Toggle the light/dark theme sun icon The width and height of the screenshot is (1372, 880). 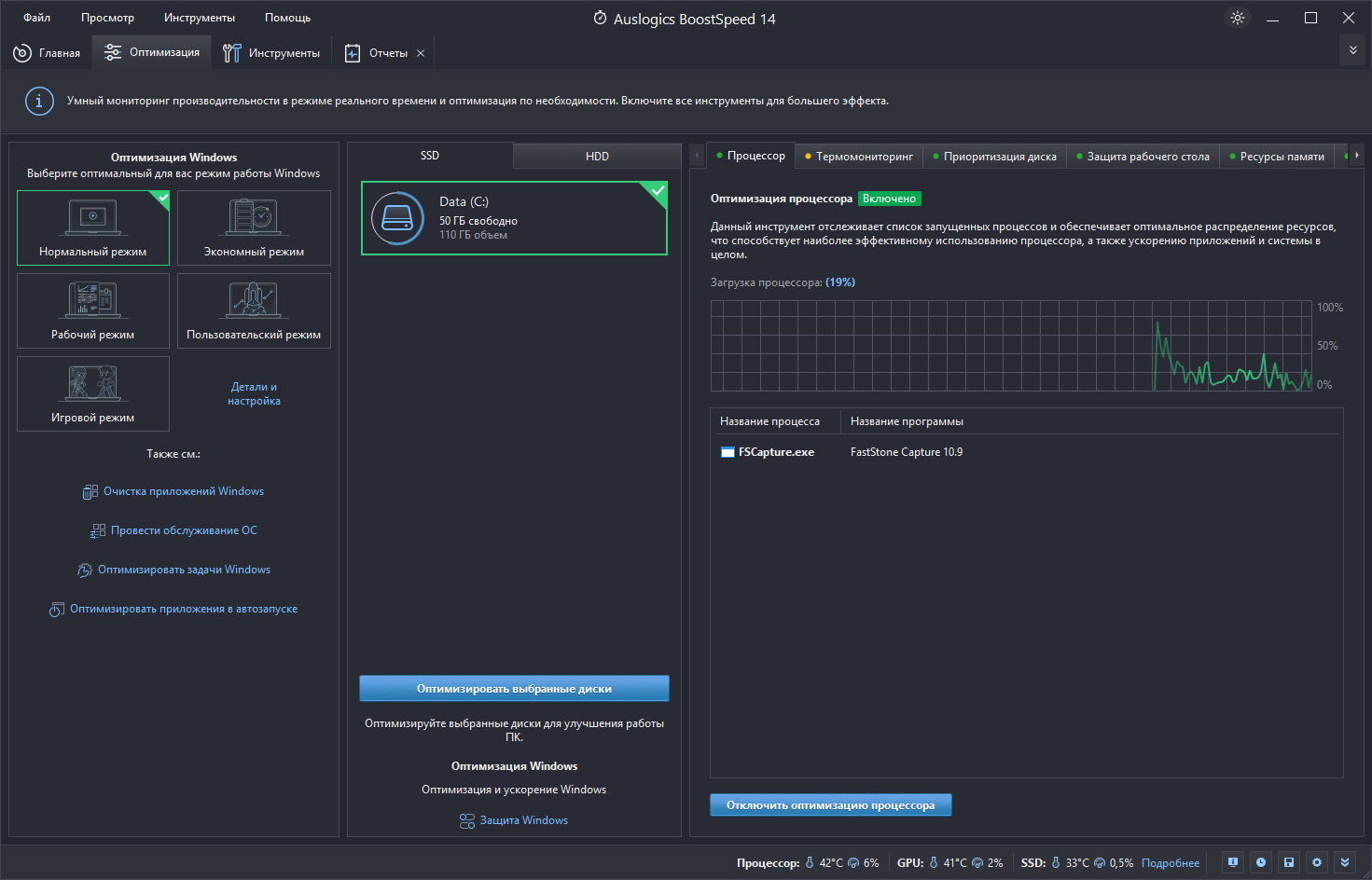pos(1238,18)
